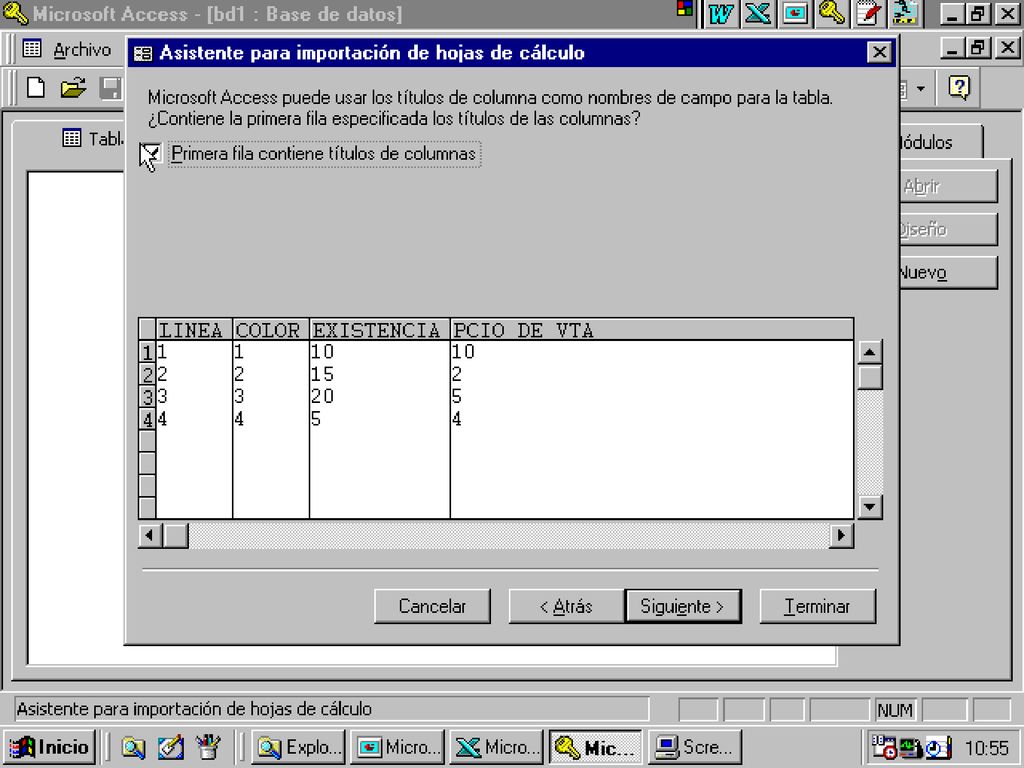Image resolution: width=1024 pixels, height=768 pixels.
Task: Click the green system tray icon
Action: [911, 748]
